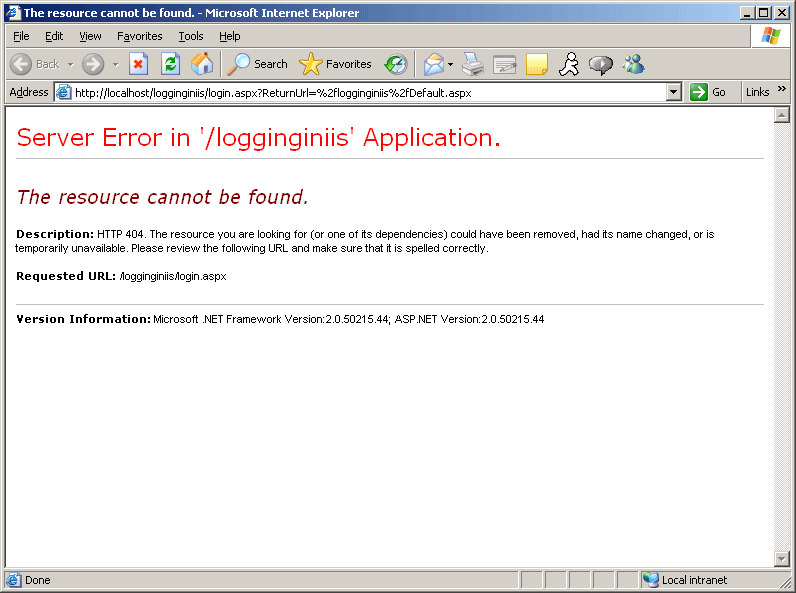Open the Address bar URL dropdown

pyautogui.click(x=673, y=92)
